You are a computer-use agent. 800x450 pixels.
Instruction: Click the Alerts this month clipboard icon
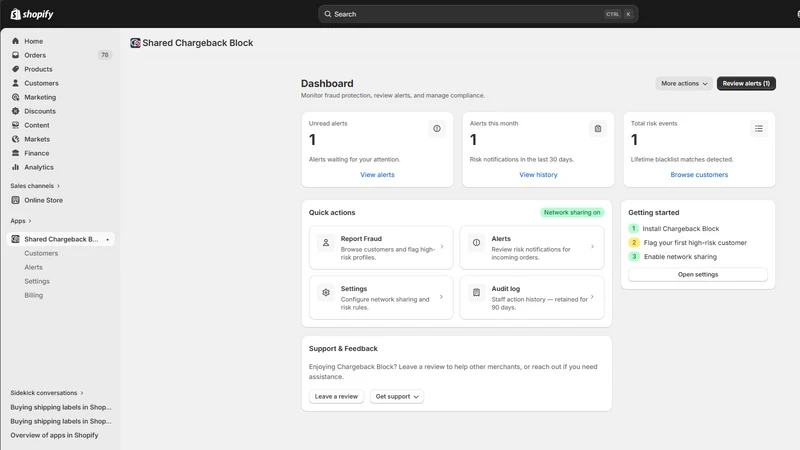[598, 129]
